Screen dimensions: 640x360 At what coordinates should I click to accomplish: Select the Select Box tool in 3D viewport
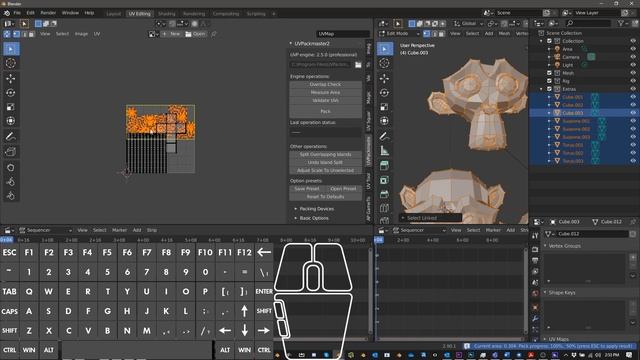(384, 49)
